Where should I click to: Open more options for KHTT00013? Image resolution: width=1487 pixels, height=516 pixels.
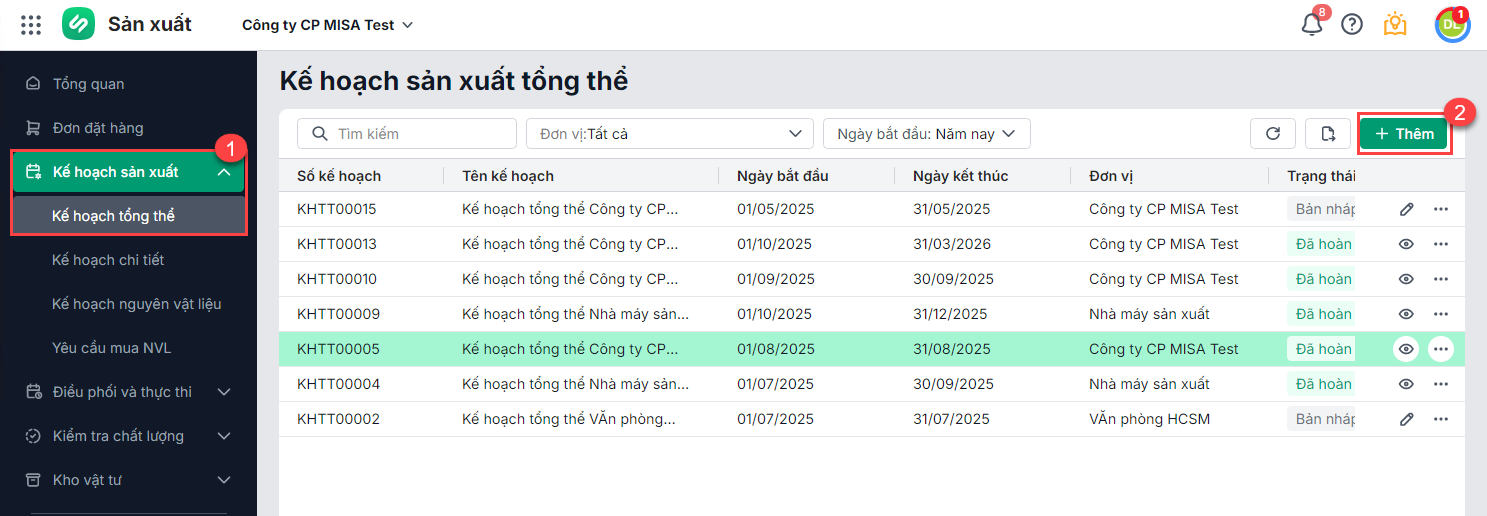point(1441,244)
